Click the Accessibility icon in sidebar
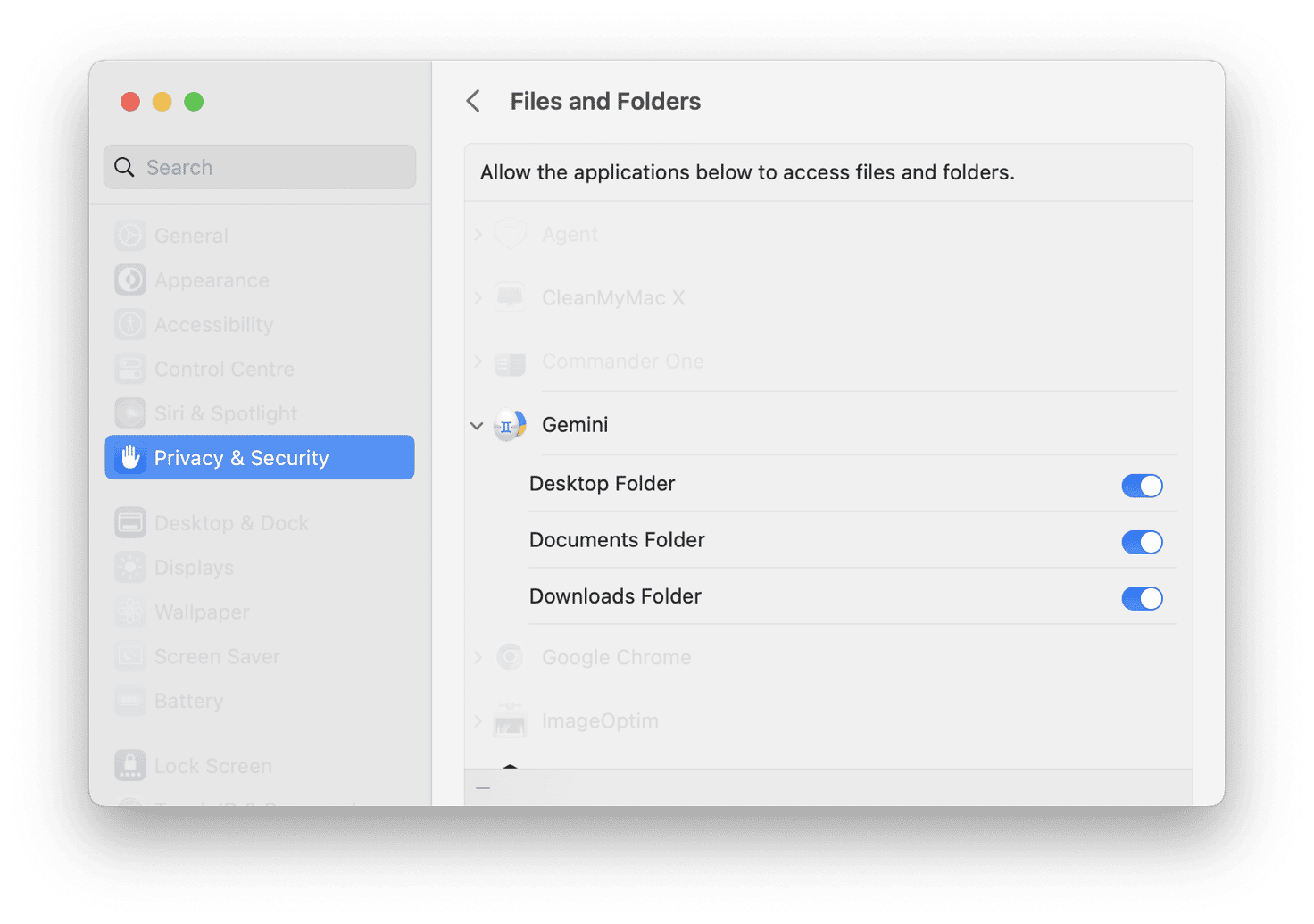This screenshot has height=924, width=1314. click(130, 324)
